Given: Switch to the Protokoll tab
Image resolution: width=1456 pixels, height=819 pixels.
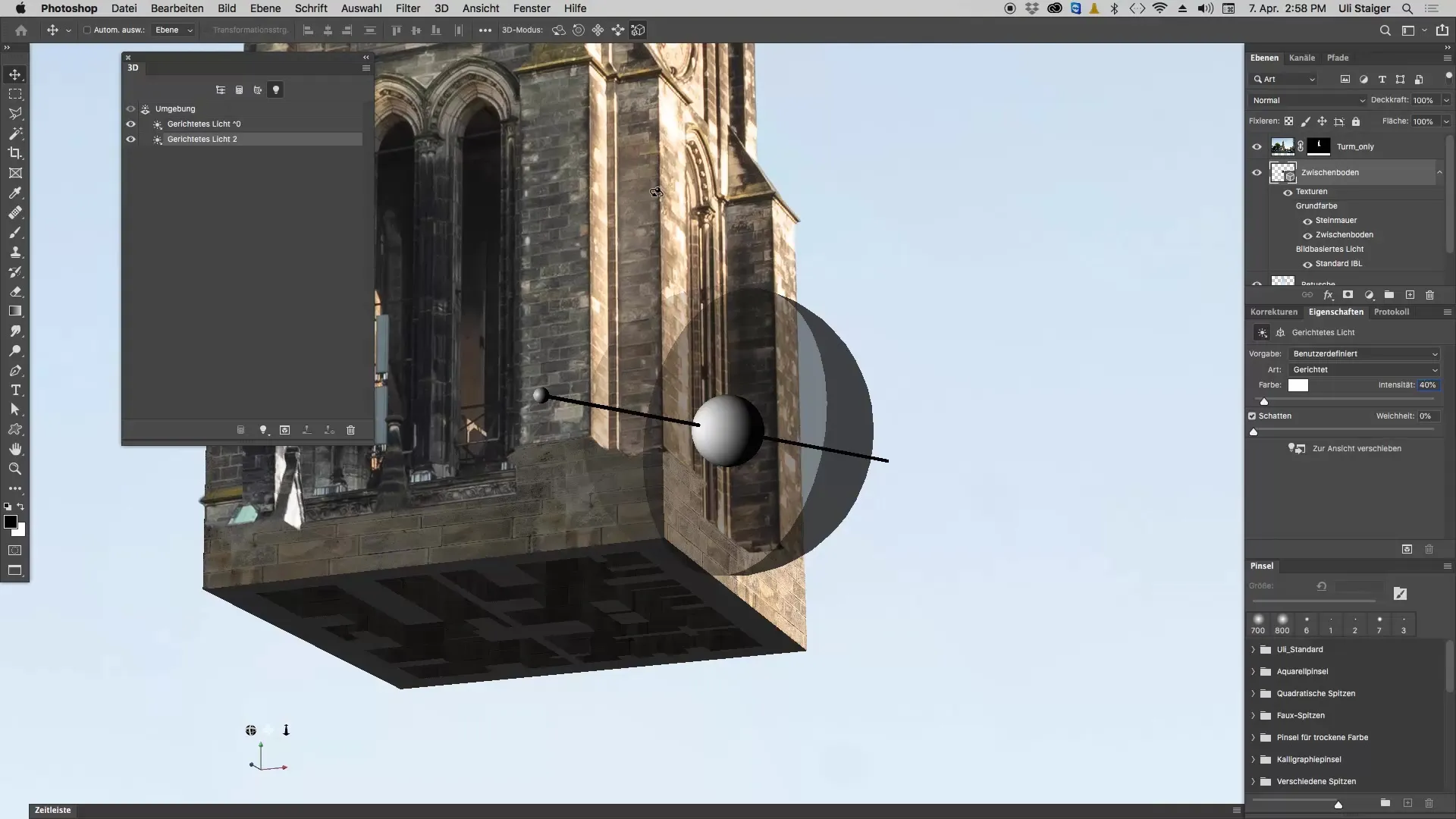Looking at the screenshot, I should coord(1391,312).
